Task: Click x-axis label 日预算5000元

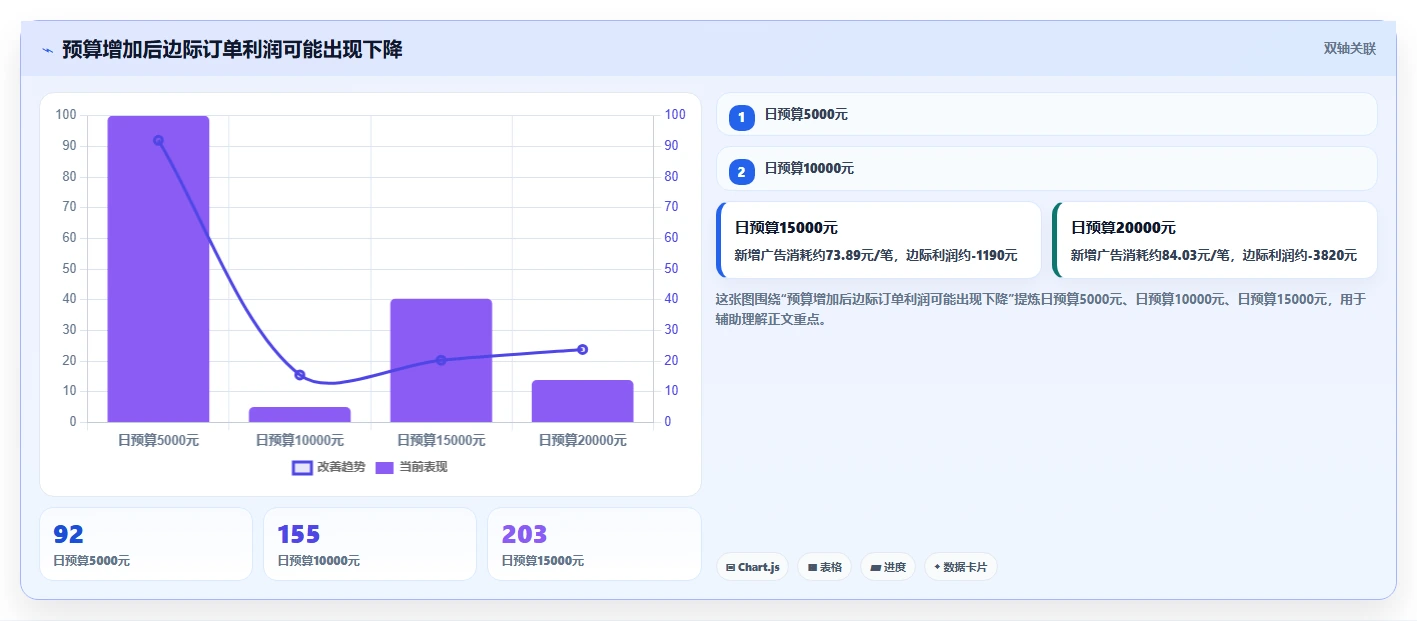Action: tap(158, 440)
